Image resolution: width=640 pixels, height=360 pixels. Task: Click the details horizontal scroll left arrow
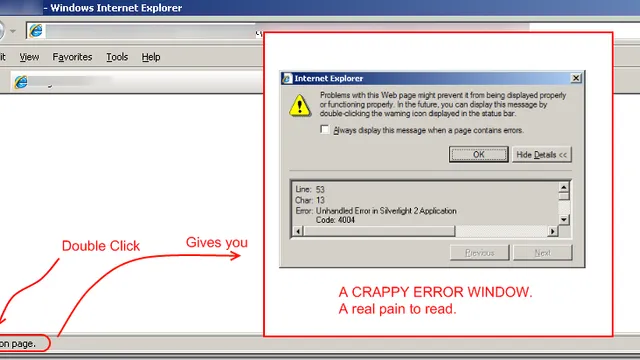298,231
